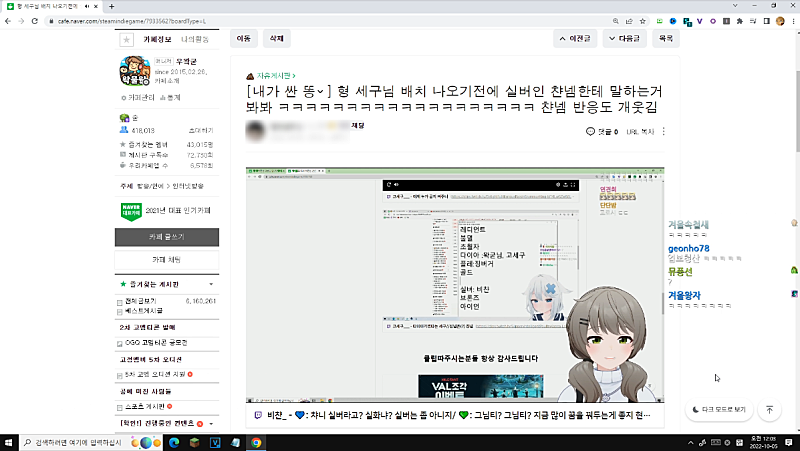Switch to the 나의활동 tab
The image size is (800, 451).
click(x=195, y=39)
